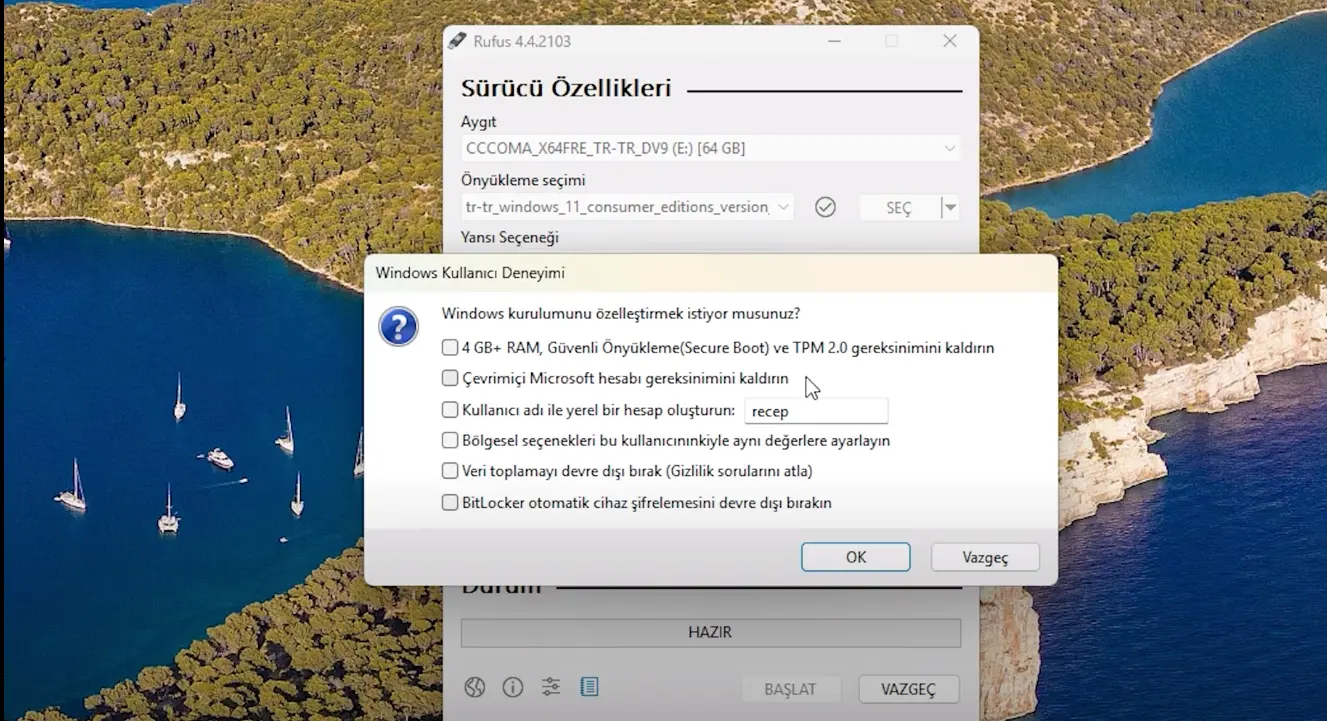
Task: Open the Aygıt device dropdown in Rufus
Action: pyautogui.click(x=711, y=148)
